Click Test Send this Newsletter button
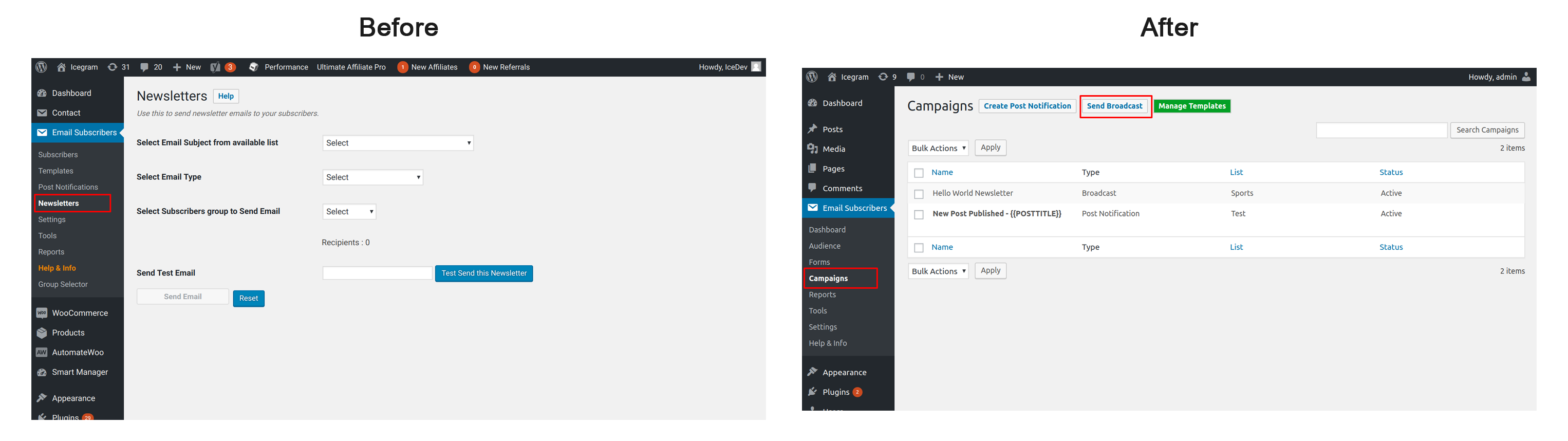 484,273
